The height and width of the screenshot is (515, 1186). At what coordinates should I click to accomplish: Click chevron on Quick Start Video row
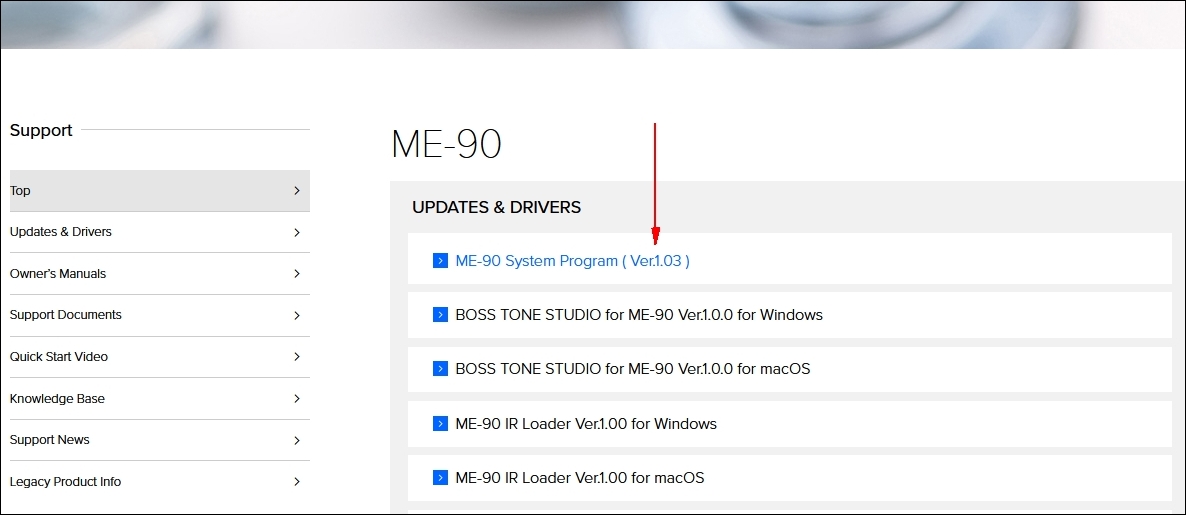coord(297,357)
